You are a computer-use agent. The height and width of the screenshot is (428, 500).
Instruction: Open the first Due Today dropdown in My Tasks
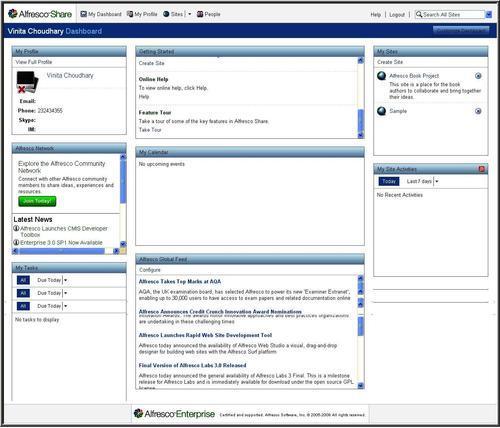(52, 280)
